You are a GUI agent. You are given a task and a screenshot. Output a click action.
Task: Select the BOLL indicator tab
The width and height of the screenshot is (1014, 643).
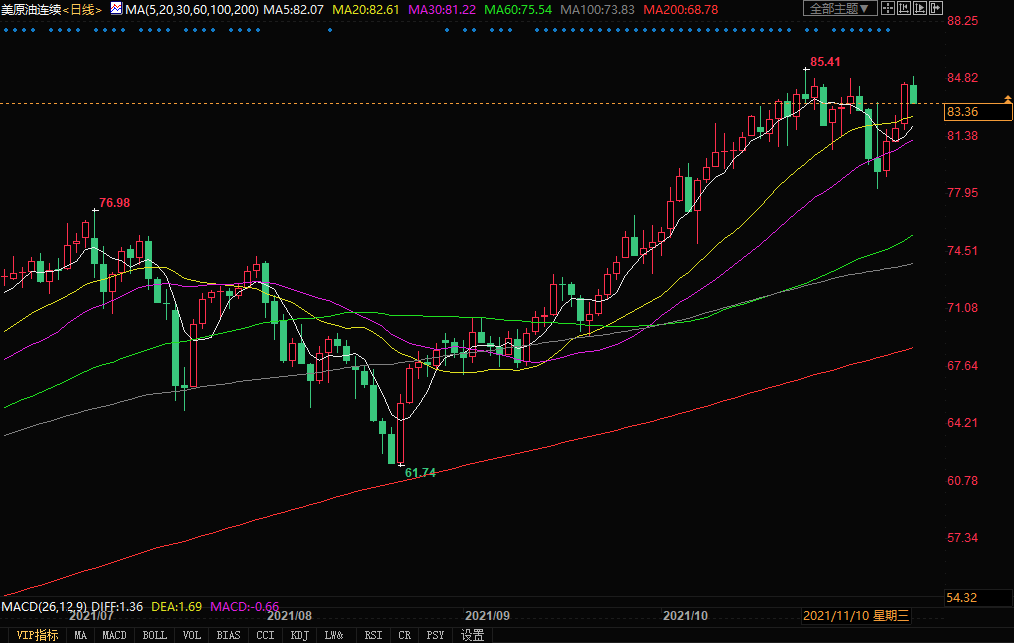155,635
